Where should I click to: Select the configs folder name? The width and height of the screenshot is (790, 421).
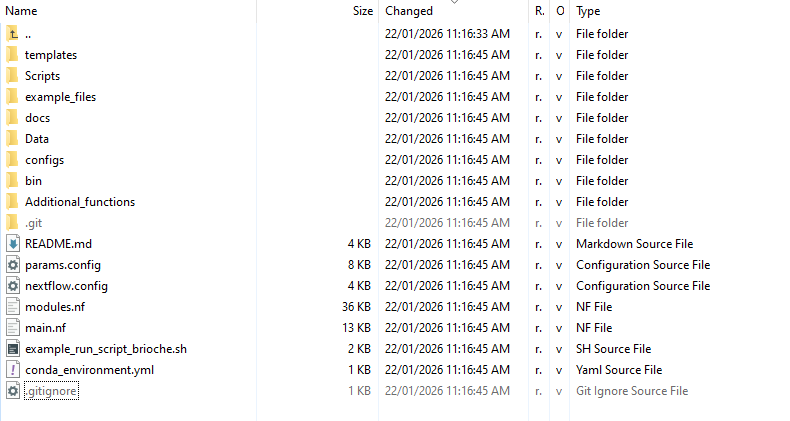[x=44, y=160]
